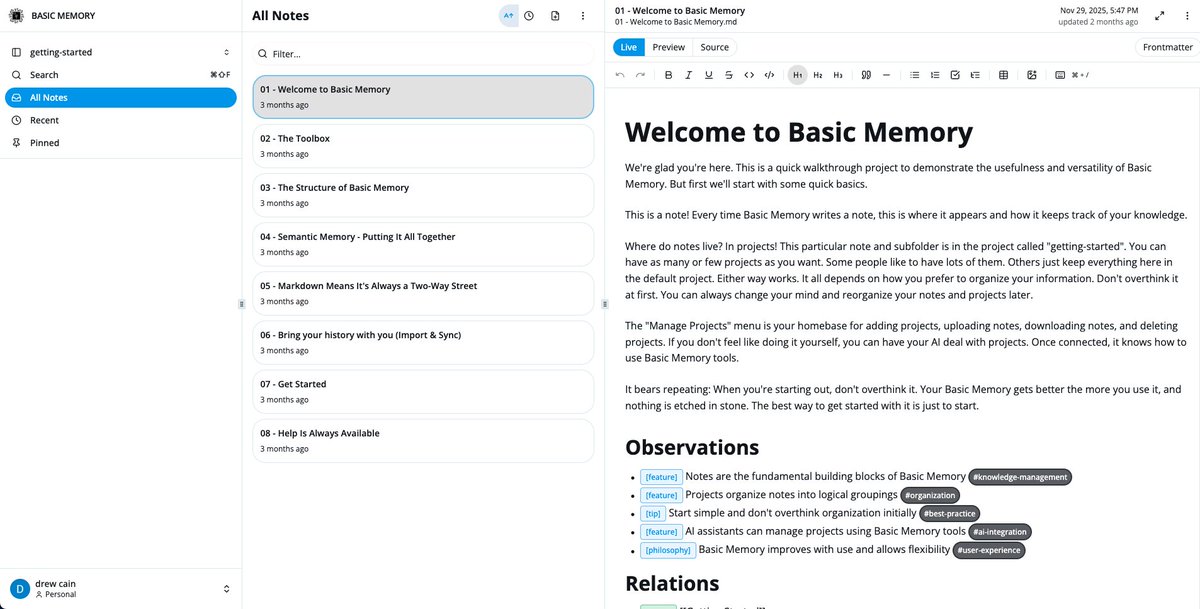The image size is (1200, 609).
Task: Sort notes by time using clock icon
Action: point(529,16)
